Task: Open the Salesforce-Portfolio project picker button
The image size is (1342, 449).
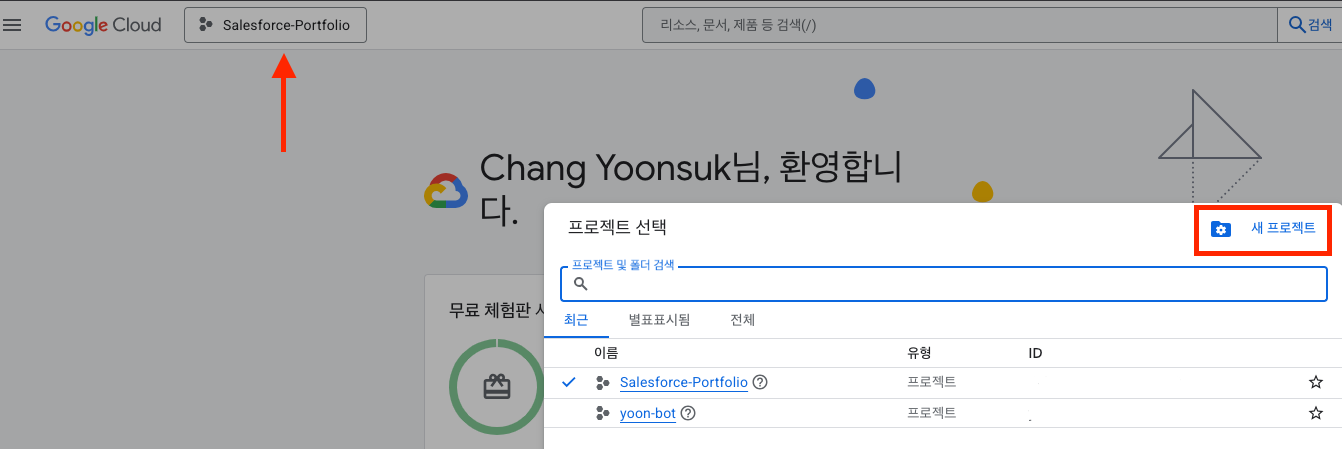Action: pyautogui.click(x=275, y=25)
